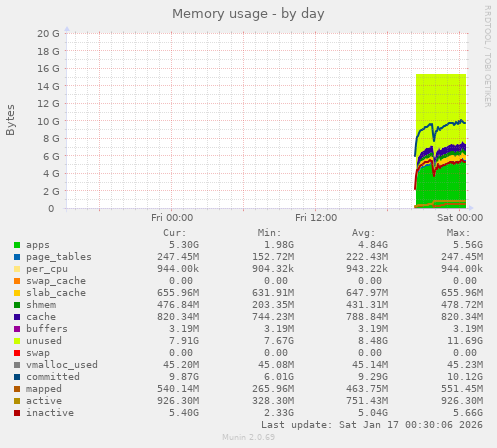The image size is (497, 448).
Task: Click the page_tables blue legend swatch
Action: [x=17, y=257]
